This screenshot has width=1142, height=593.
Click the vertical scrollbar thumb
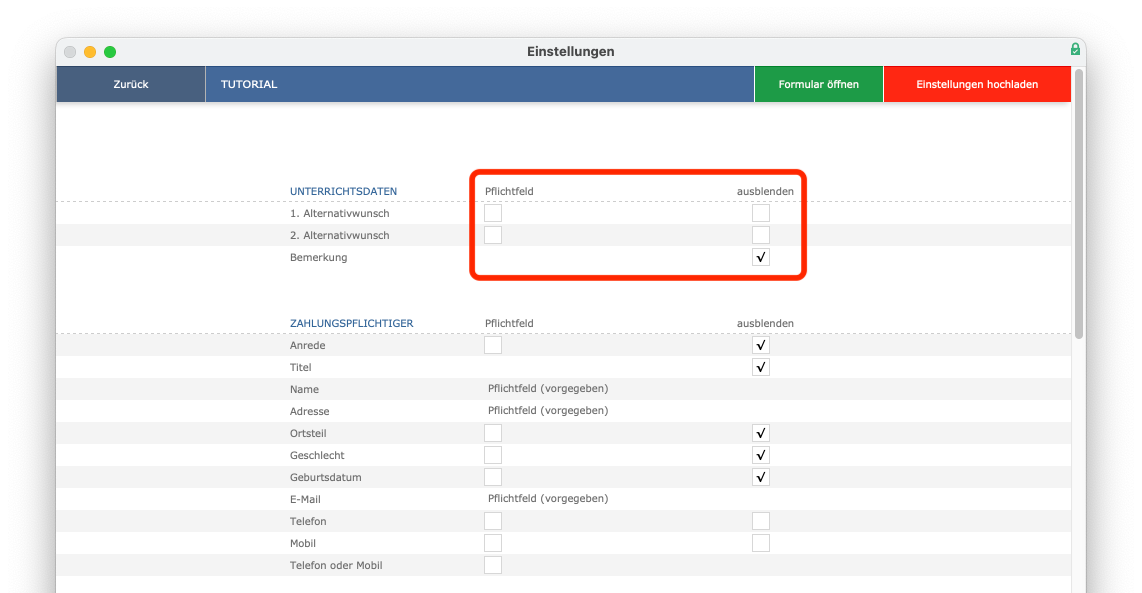[x=1079, y=204]
